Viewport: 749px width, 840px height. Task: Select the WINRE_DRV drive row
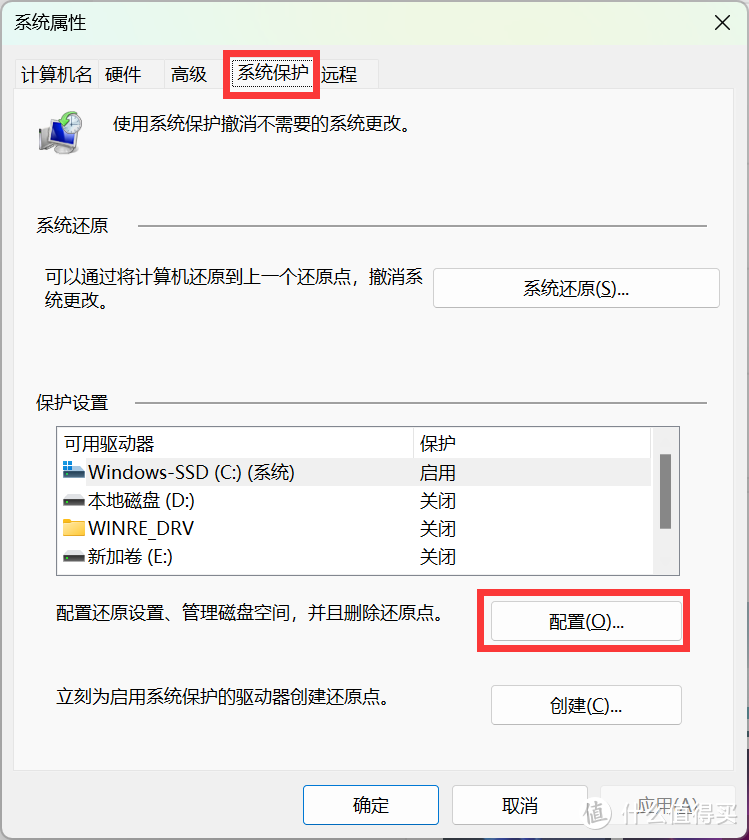pos(354,528)
